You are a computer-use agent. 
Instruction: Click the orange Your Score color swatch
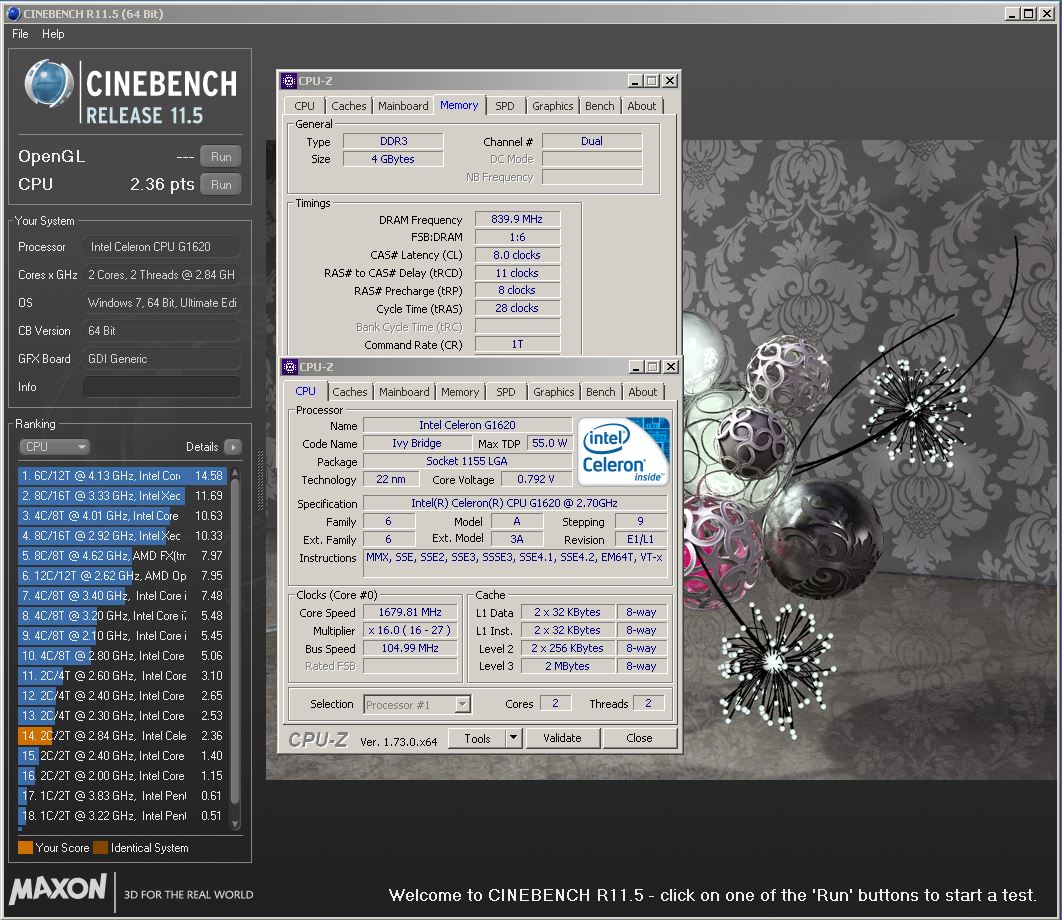(x=25, y=848)
